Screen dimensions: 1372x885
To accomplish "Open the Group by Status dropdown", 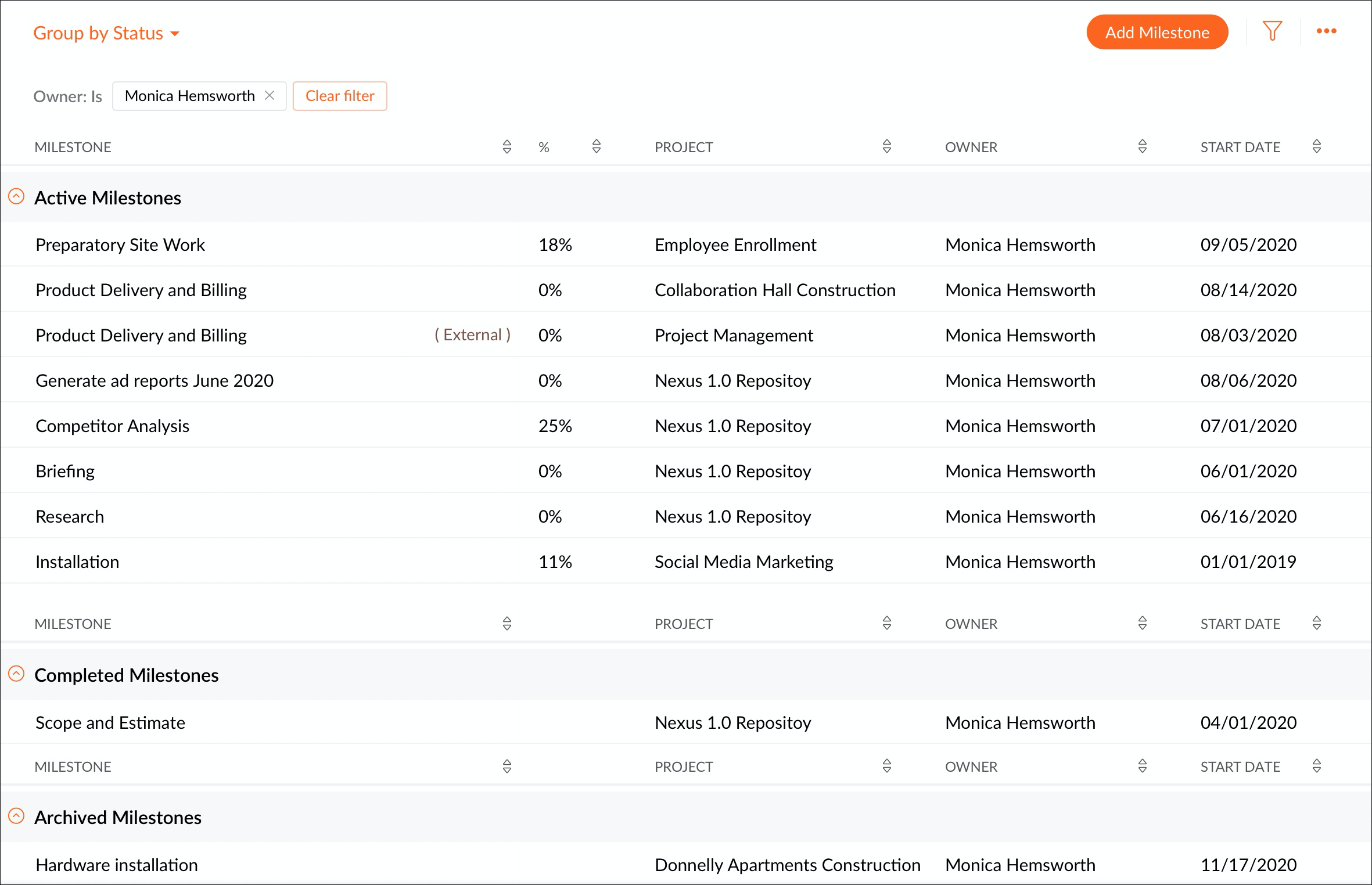I will 106,33.
